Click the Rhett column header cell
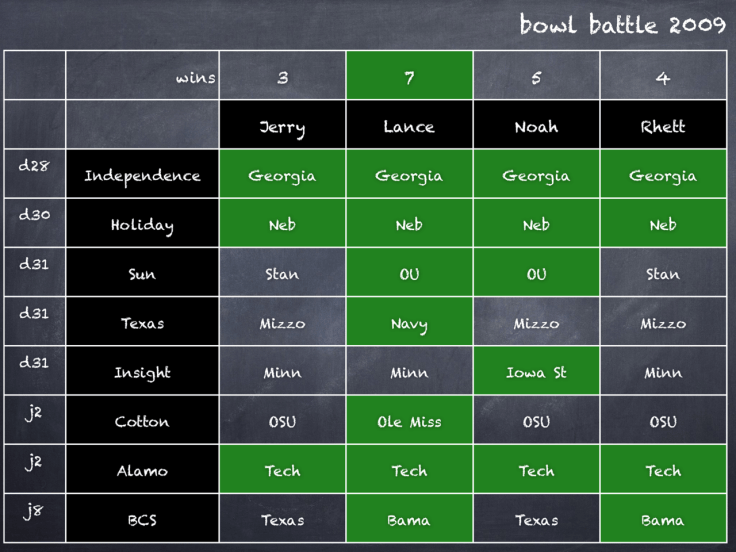 coord(663,126)
